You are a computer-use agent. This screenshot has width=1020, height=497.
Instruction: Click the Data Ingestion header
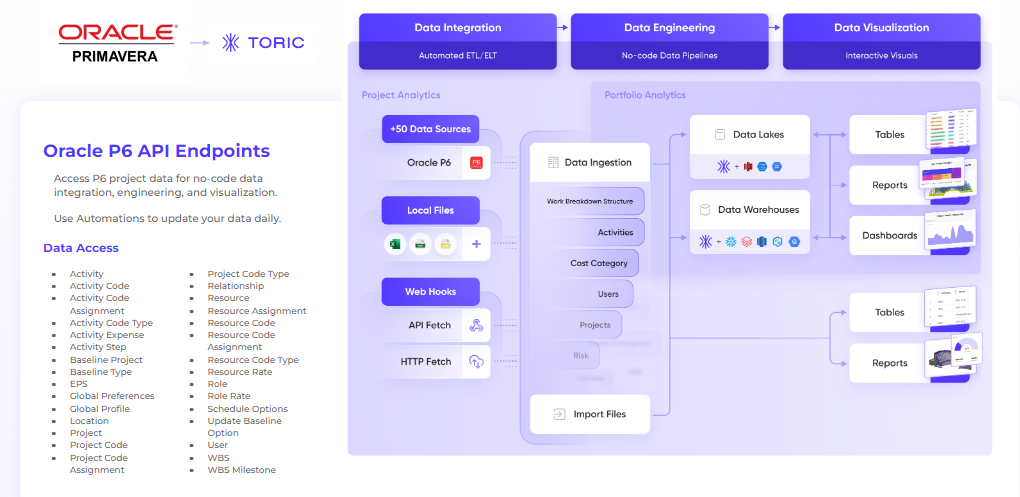(590, 163)
